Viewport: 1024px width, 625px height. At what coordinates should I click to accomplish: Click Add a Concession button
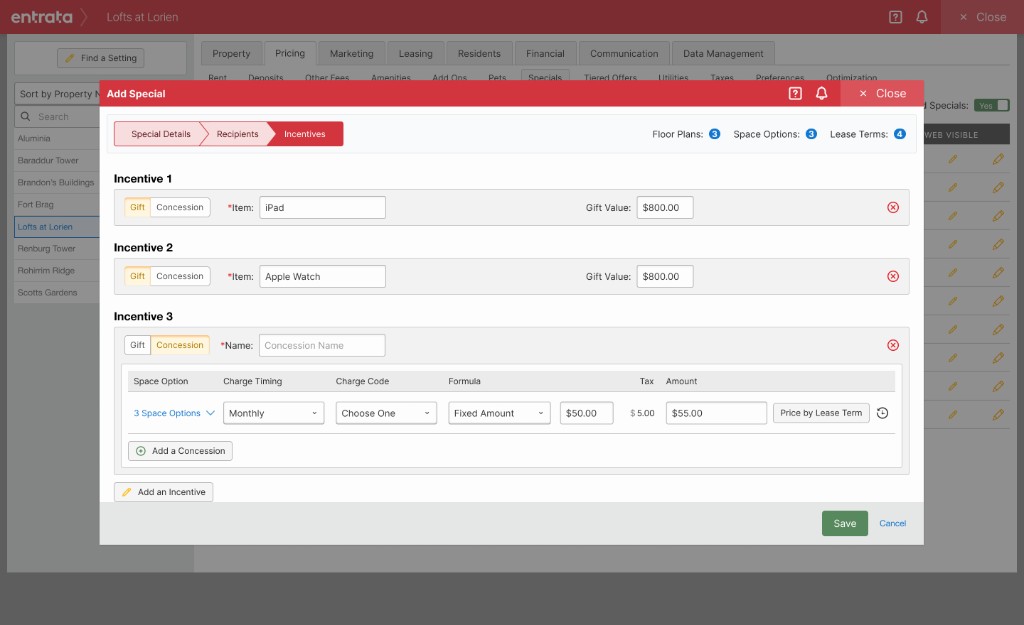coord(180,451)
